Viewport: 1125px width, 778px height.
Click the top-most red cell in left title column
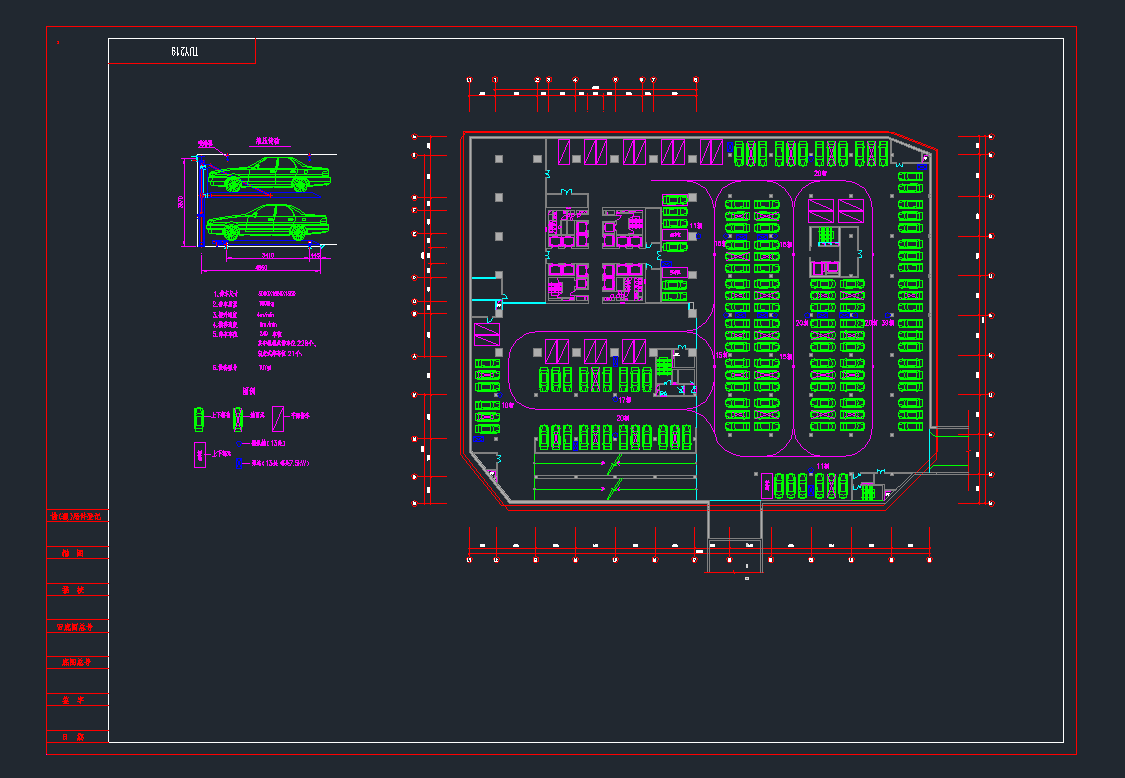(x=78, y=517)
